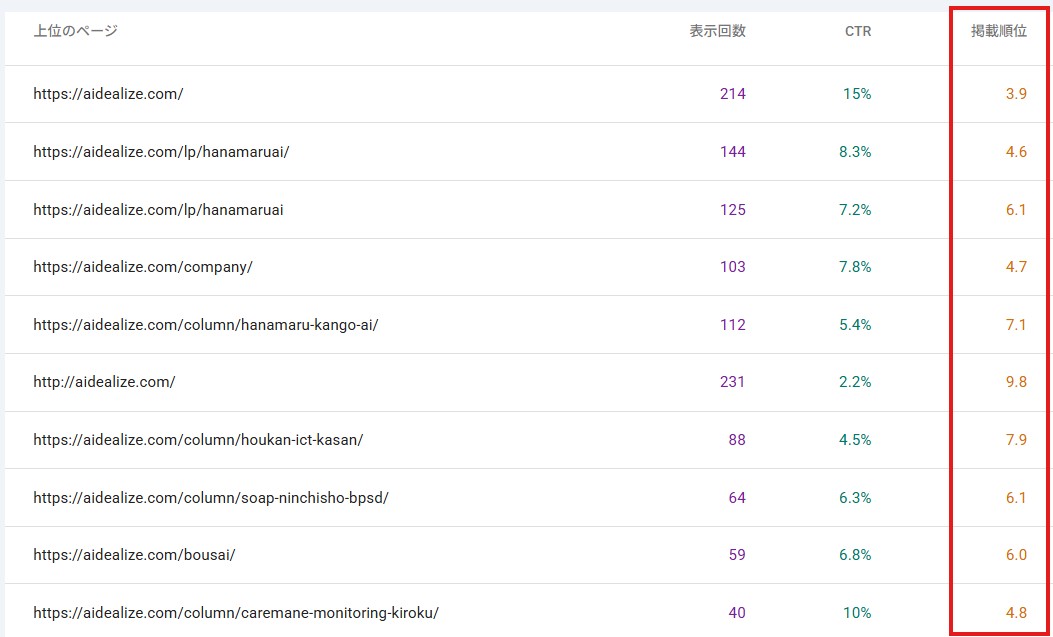This screenshot has height=637, width=1053.
Task: Click the CTR value 15%
Action: click(x=857, y=94)
